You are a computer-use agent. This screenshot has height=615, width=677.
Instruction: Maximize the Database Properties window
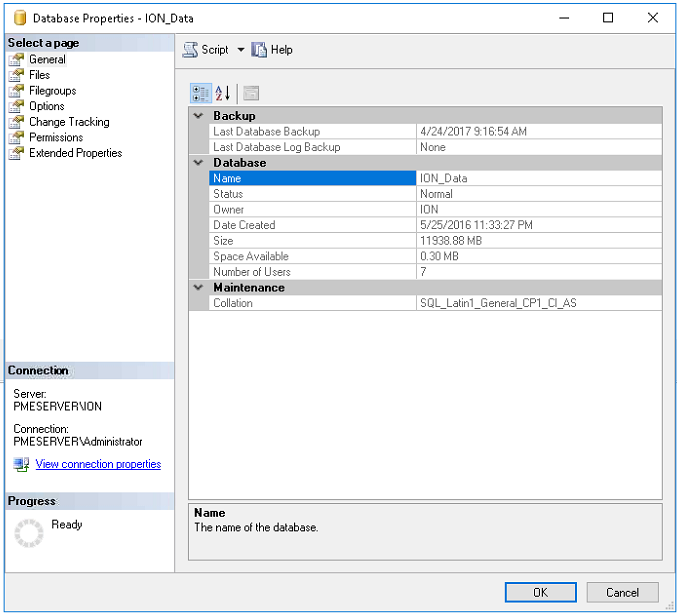(x=607, y=18)
